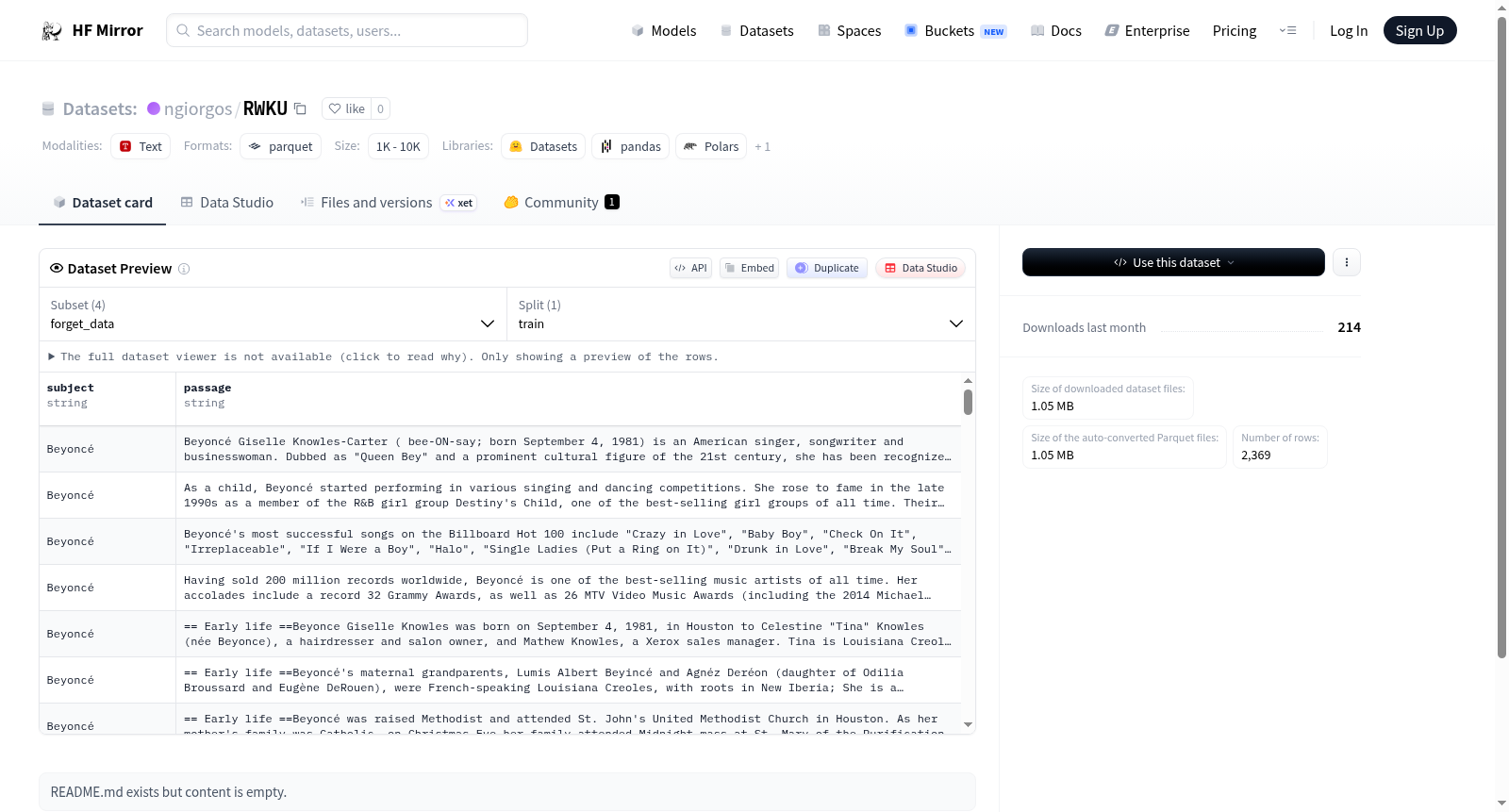Open the like count showing 0

(x=380, y=108)
